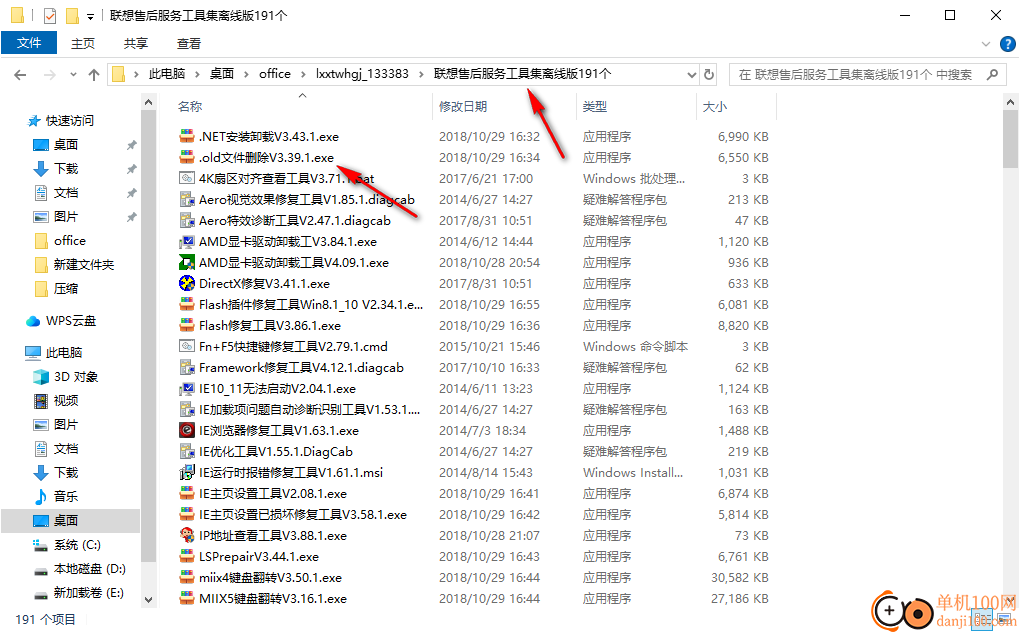1020x632 pixels.
Task: Sort by the 名称 column header
Action: (190, 107)
